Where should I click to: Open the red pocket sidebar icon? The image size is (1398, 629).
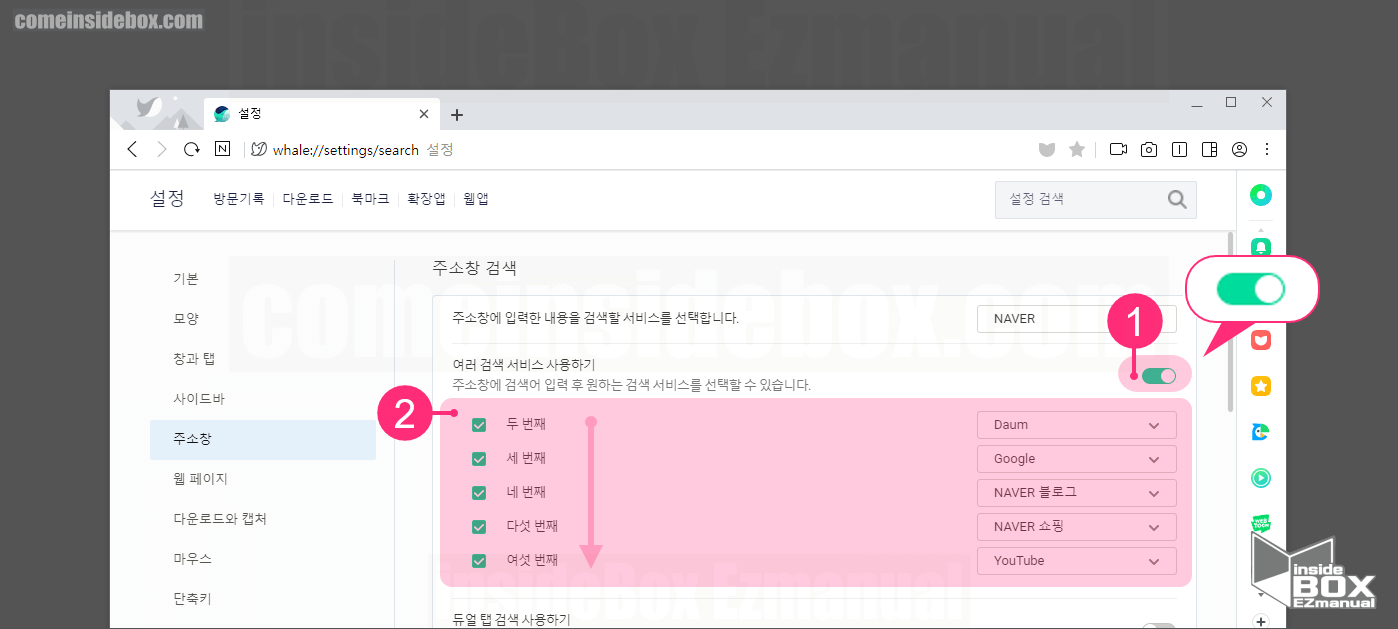tap(1261, 339)
